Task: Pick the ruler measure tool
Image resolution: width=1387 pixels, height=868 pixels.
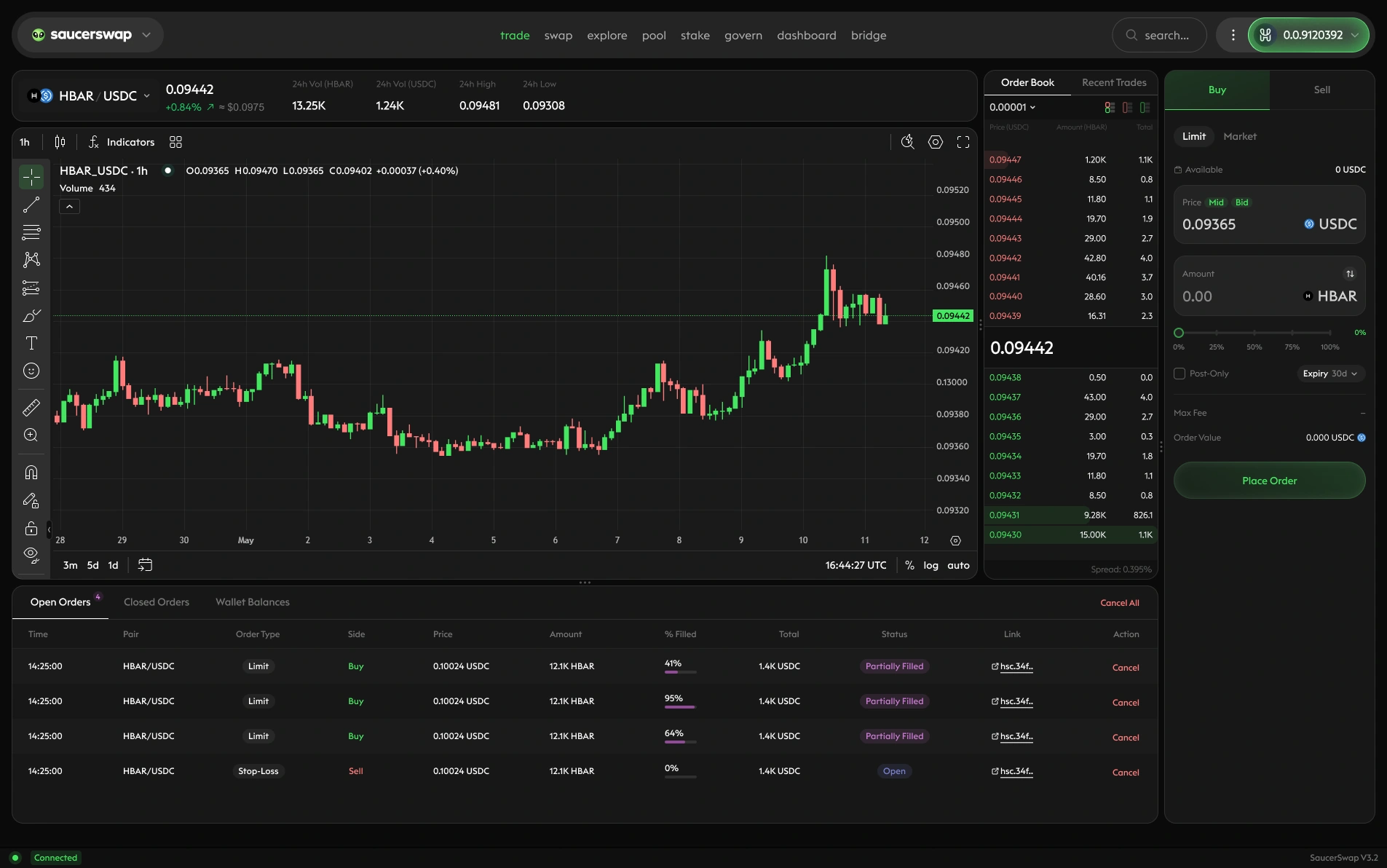Action: pos(31,407)
